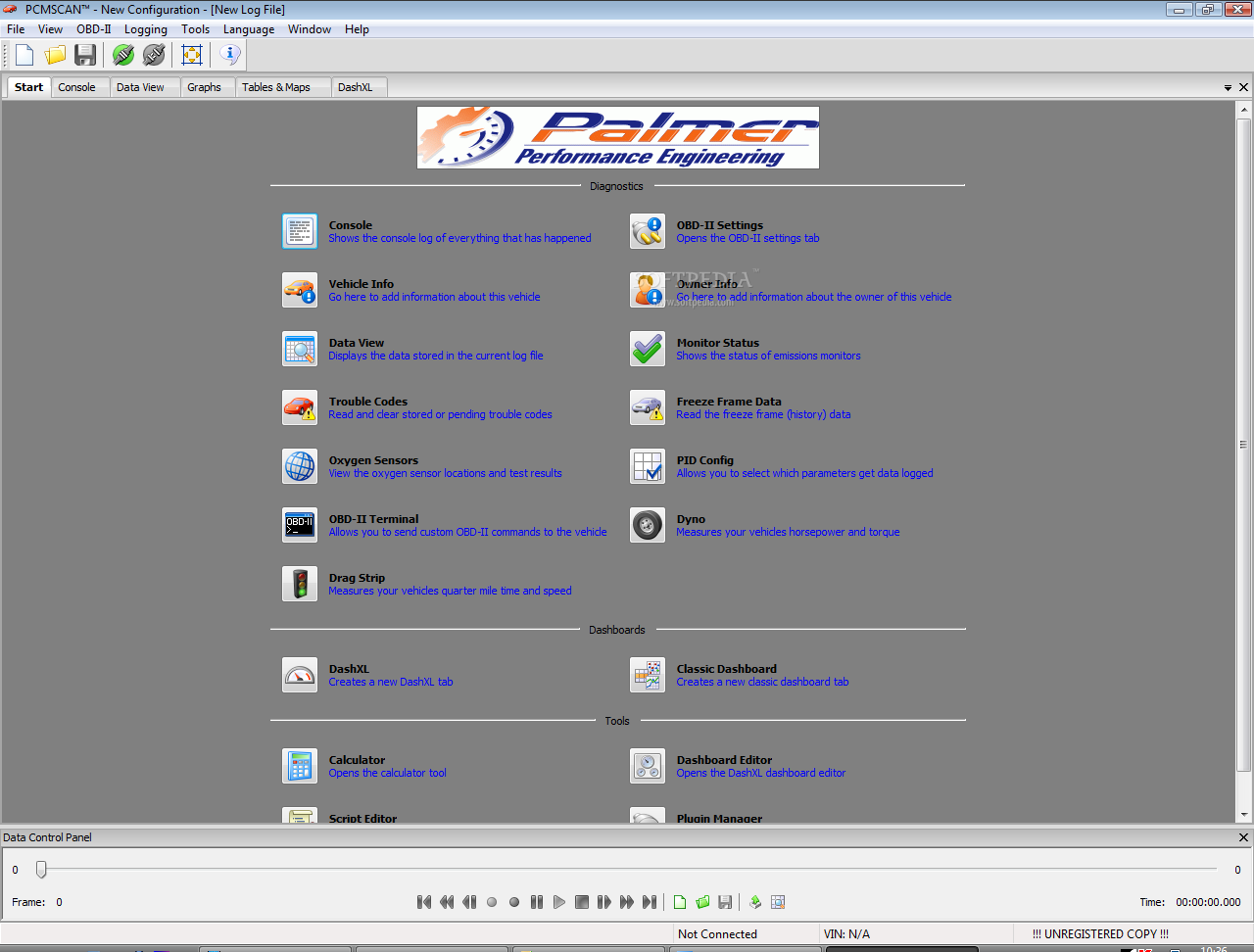The height and width of the screenshot is (952, 1254).
Task: Expand the tab list dropdown arrow
Action: [x=1228, y=87]
